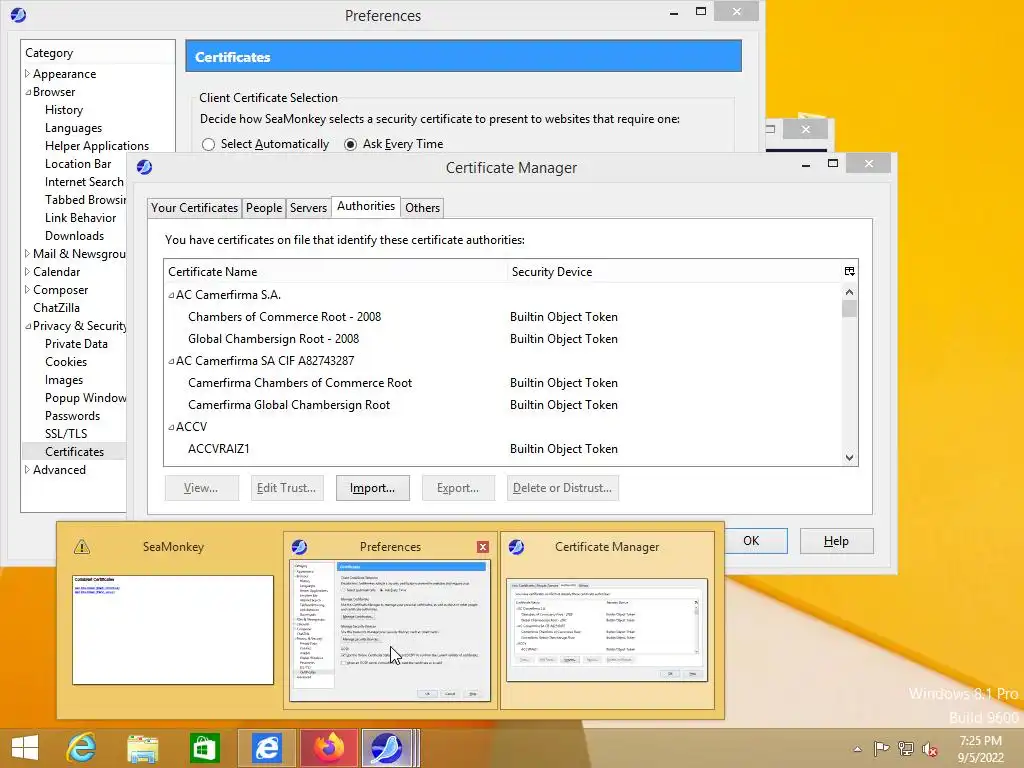Click the View... button
Viewport: 1024px width, 768px height.
[201, 488]
